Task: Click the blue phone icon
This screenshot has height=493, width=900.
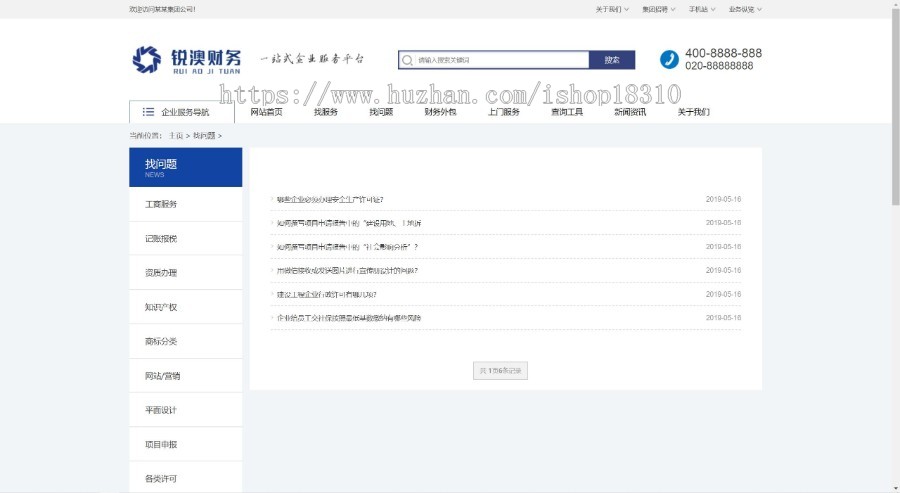Action: (669, 59)
